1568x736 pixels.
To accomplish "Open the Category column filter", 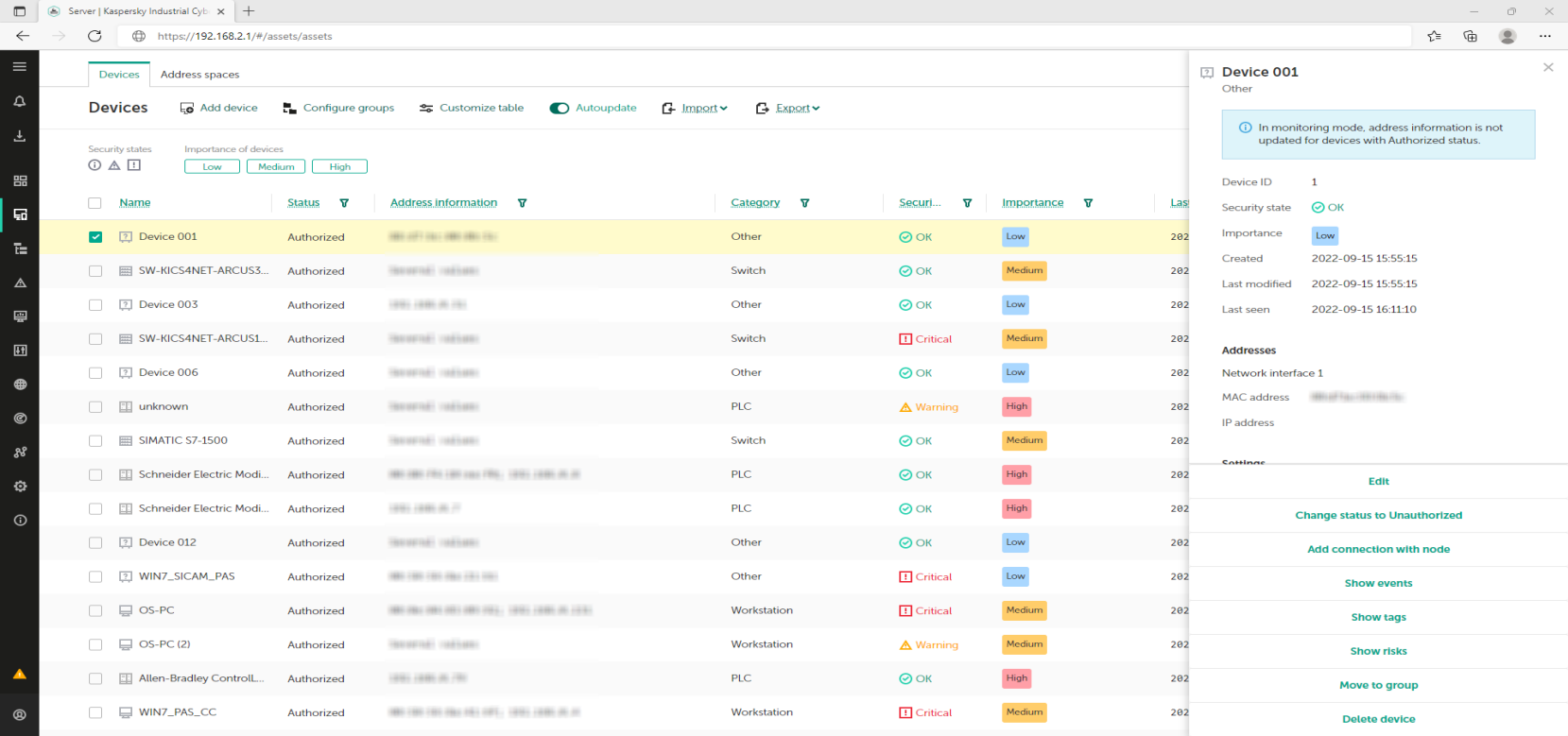I will [804, 203].
